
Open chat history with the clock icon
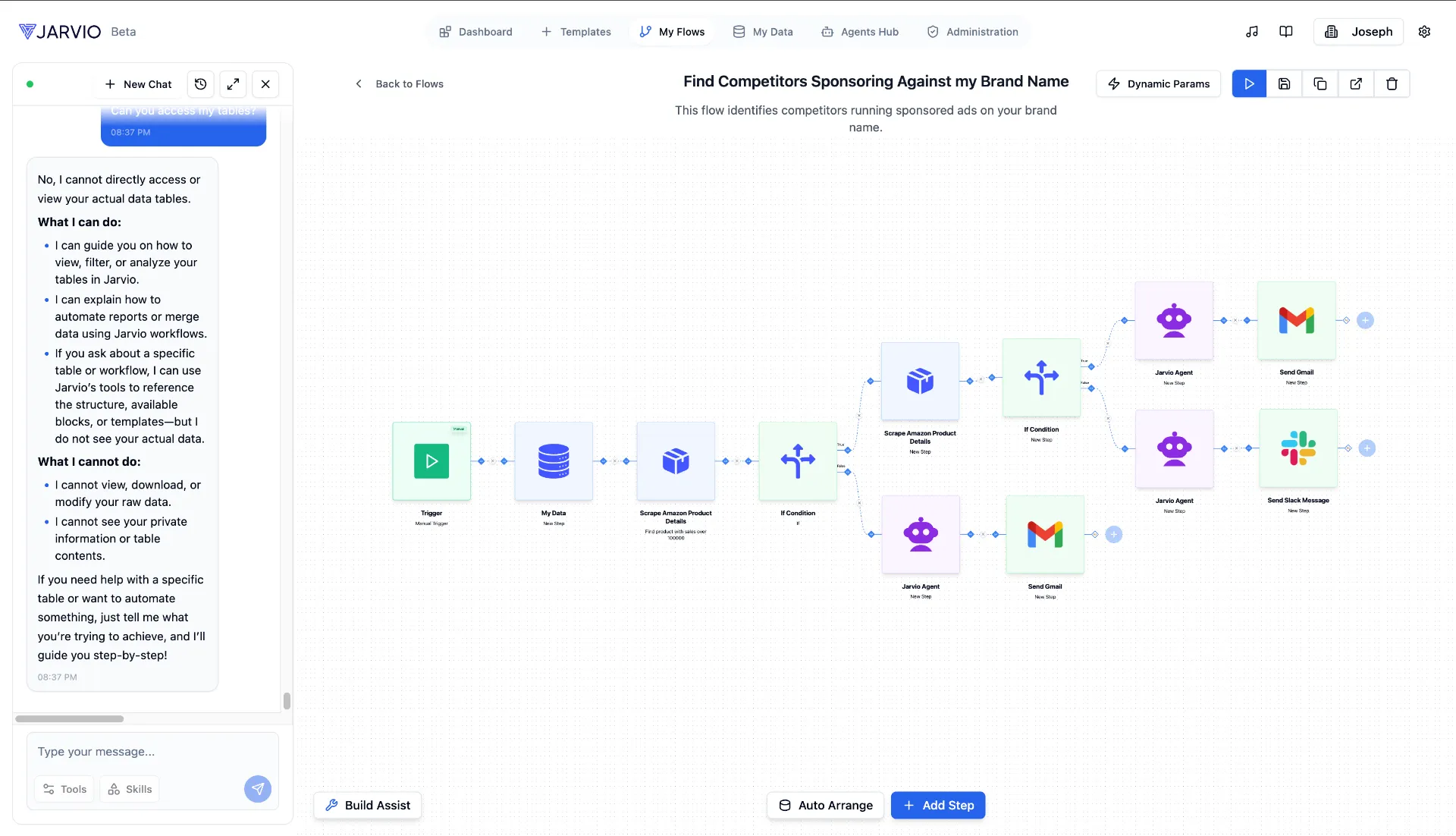[x=200, y=83]
